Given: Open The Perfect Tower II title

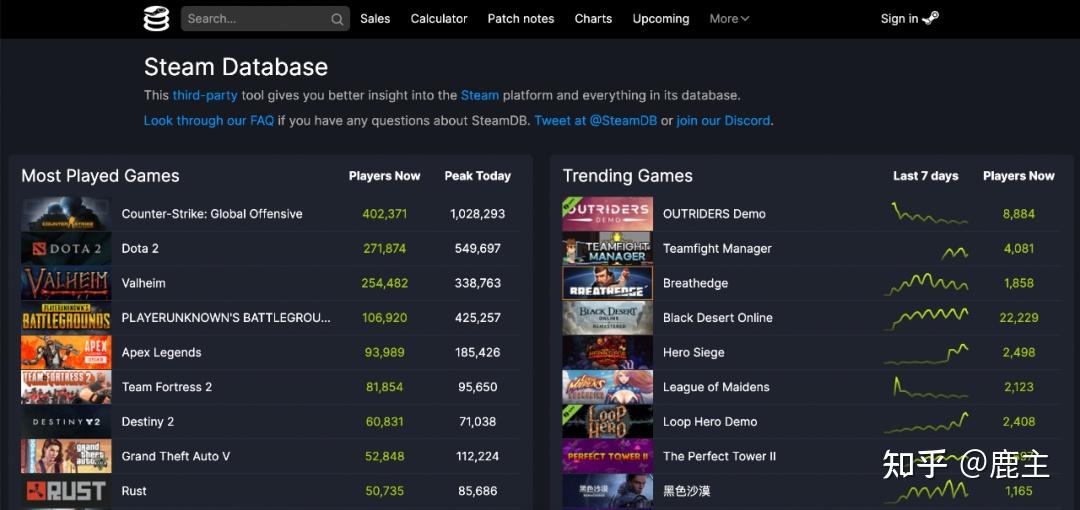Looking at the screenshot, I should [x=719, y=456].
